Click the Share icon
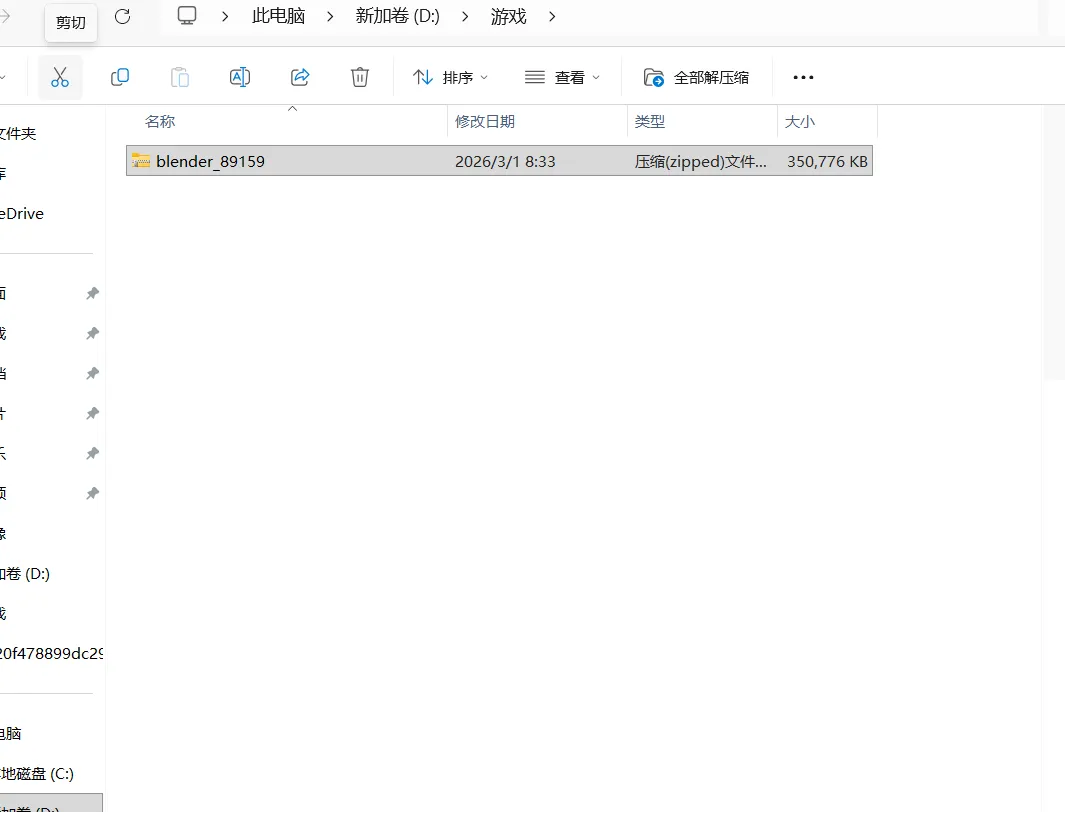 coord(300,77)
